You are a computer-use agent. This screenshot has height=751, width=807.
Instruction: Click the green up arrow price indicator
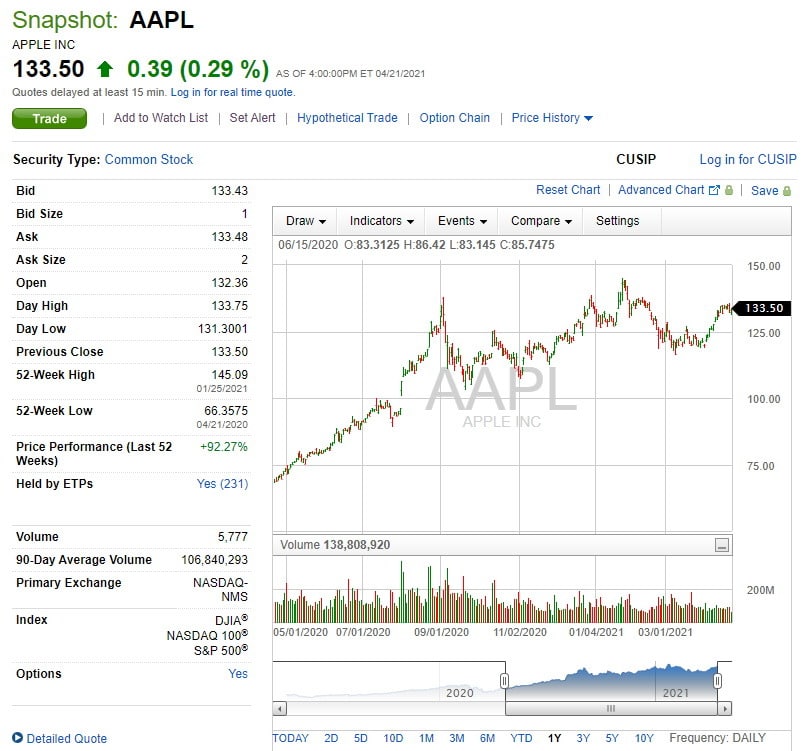[x=105, y=69]
